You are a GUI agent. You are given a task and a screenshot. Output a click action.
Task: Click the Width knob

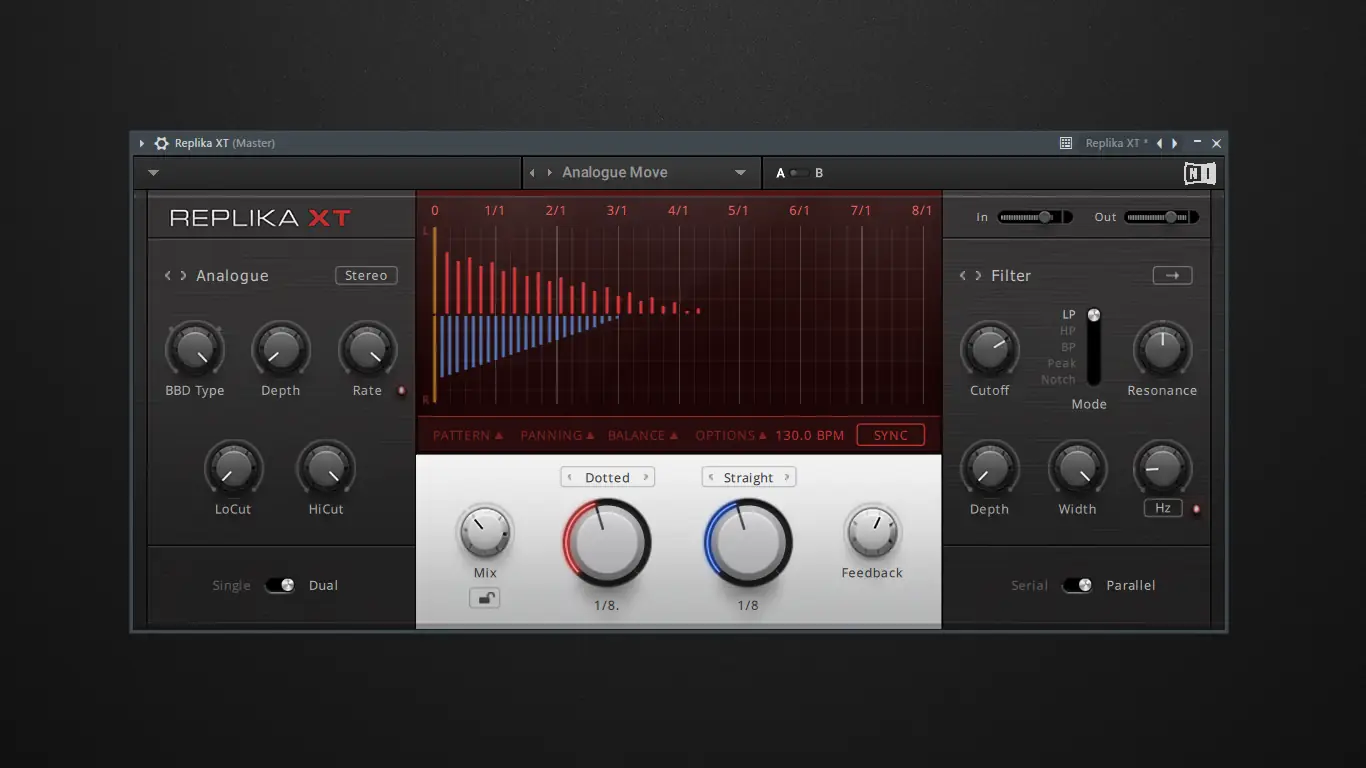pyautogui.click(x=1077, y=469)
